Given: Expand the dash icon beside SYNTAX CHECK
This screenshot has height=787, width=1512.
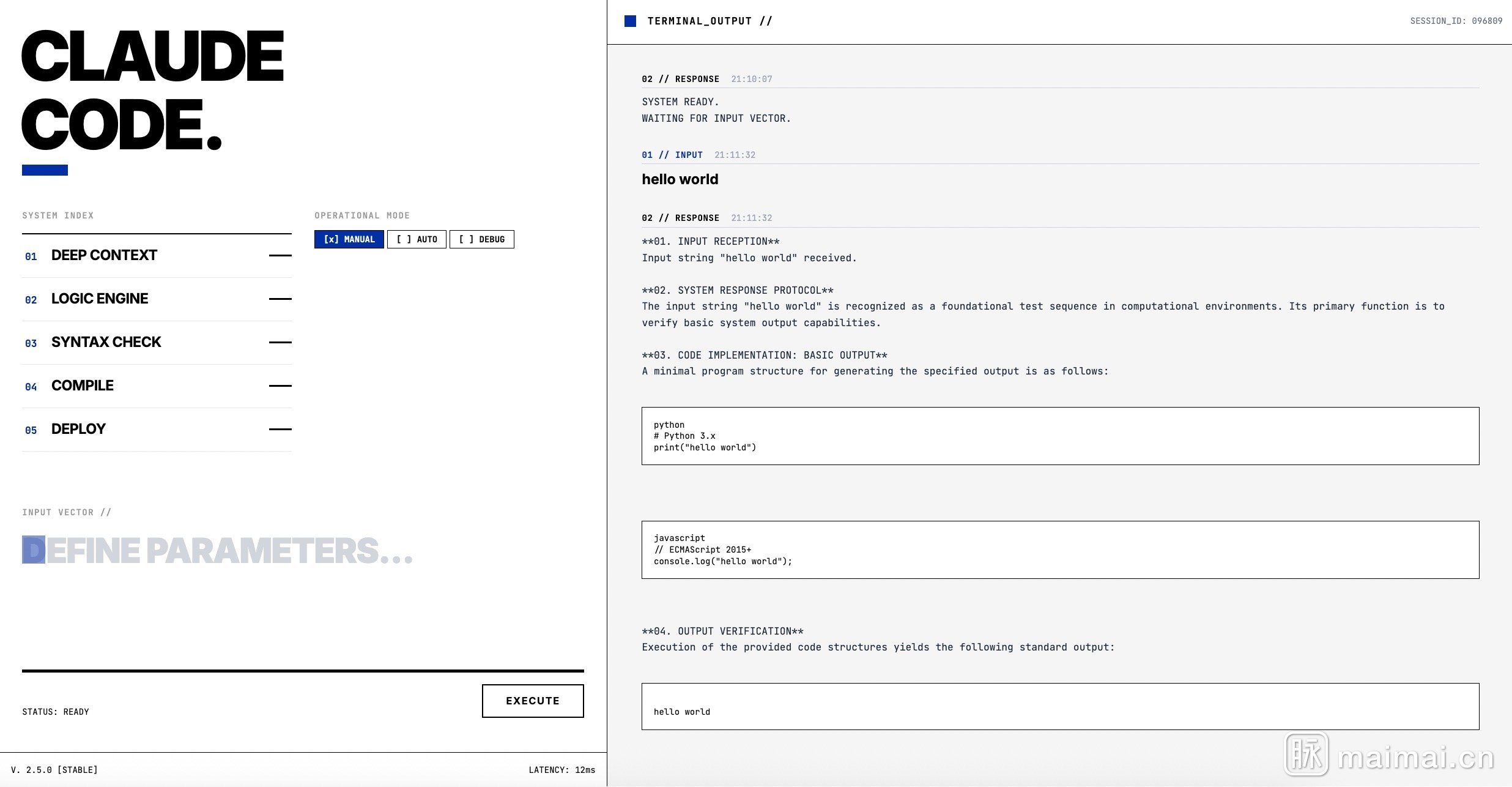Looking at the screenshot, I should pos(280,343).
